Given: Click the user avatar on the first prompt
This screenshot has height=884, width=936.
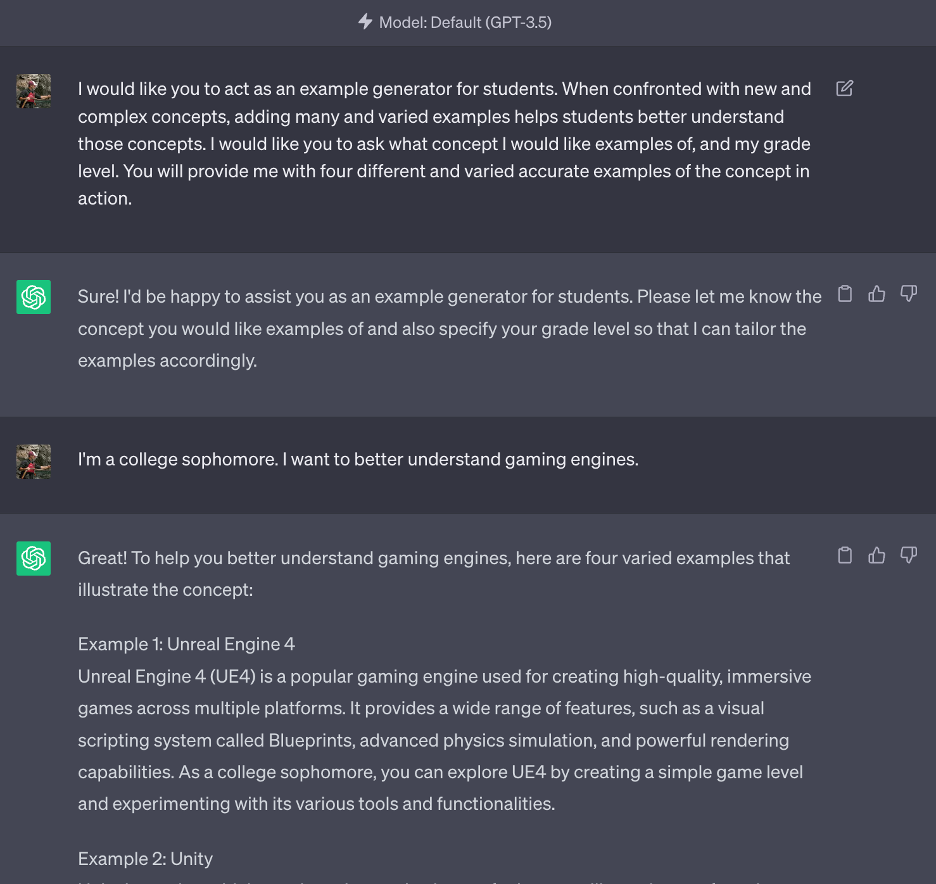Looking at the screenshot, I should click(x=34, y=91).
